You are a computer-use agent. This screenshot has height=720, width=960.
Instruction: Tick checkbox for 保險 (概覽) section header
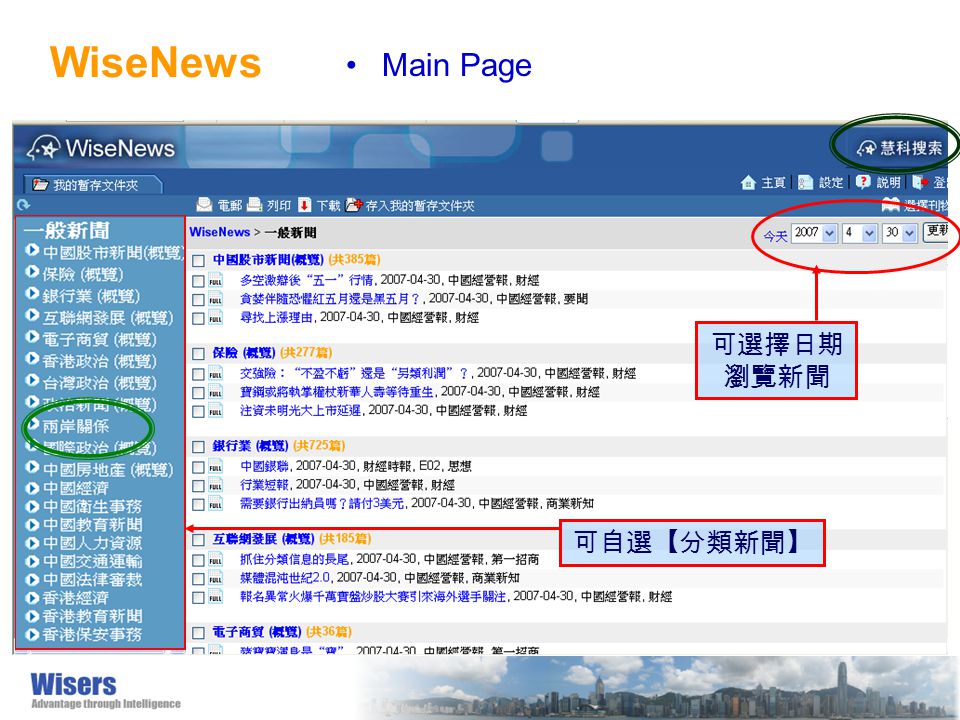(x=198, y=354)
